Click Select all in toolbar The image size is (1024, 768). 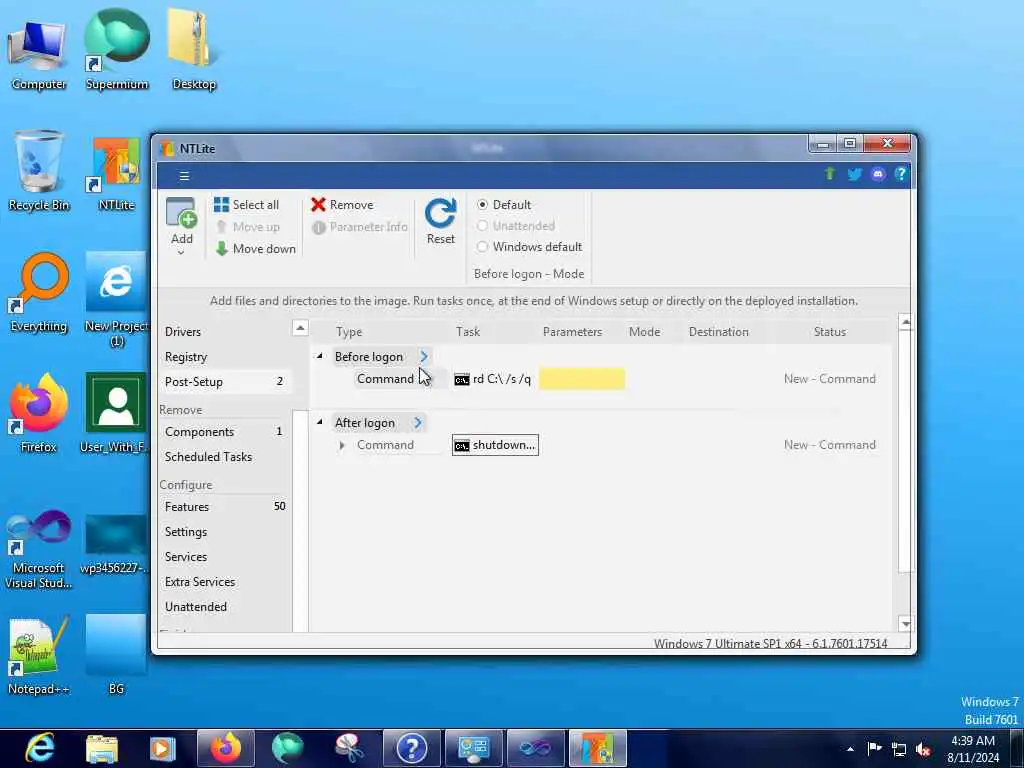click(246, 204)
